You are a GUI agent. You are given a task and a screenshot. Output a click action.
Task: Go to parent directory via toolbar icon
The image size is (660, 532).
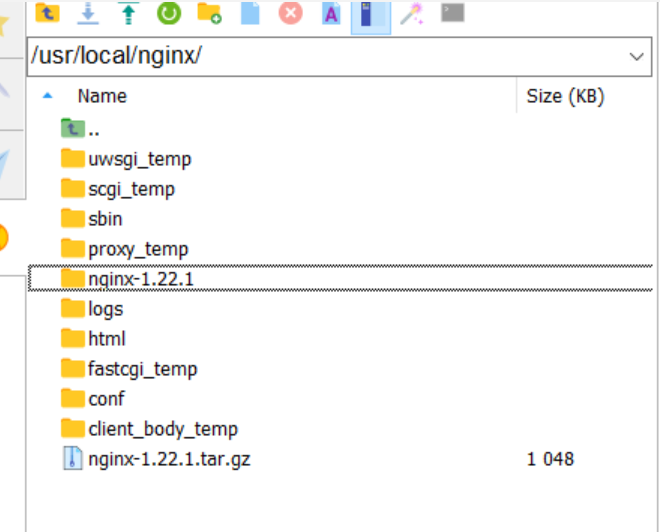click(x=46, y=12)
